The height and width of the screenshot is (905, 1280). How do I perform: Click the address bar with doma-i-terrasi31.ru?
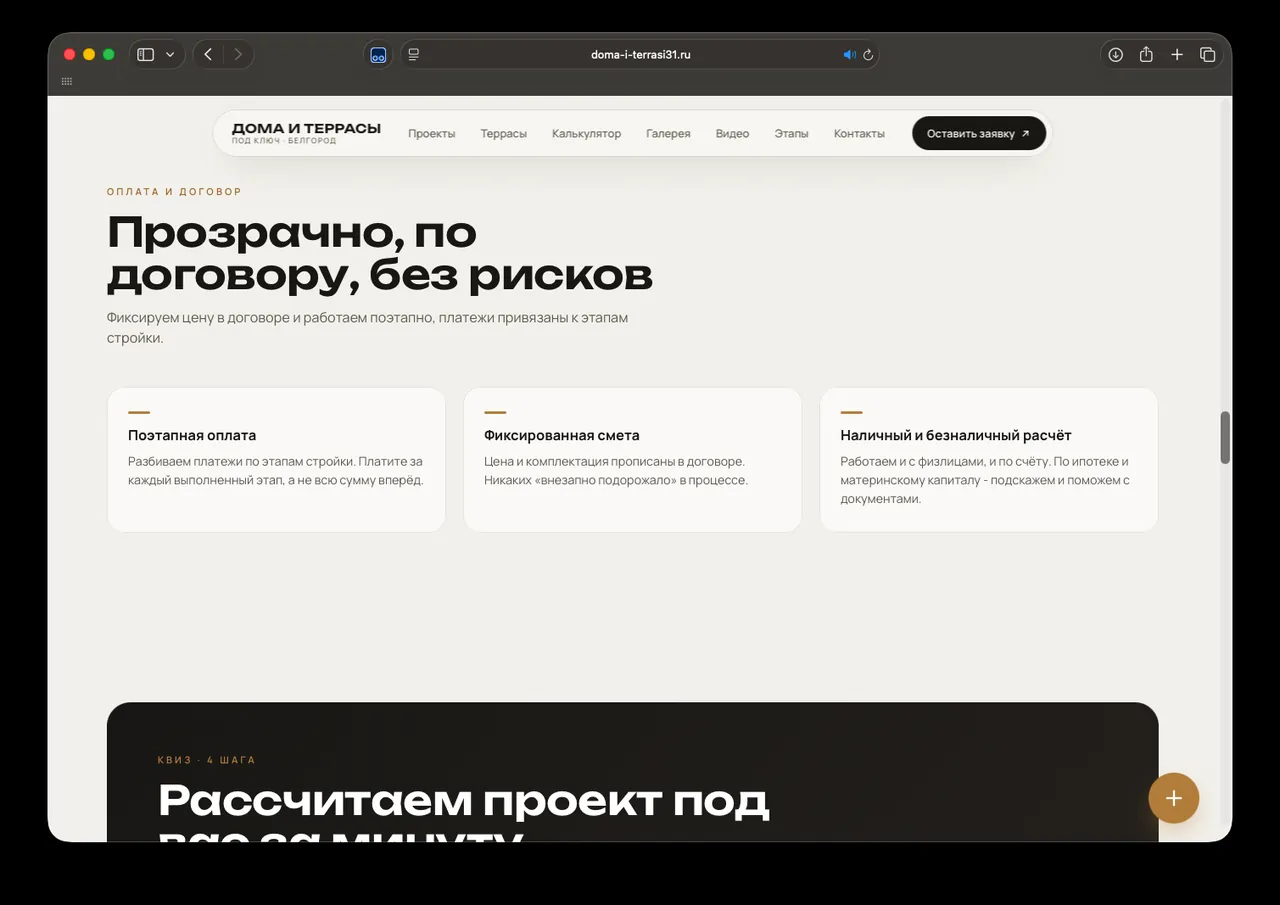[640, 55]
